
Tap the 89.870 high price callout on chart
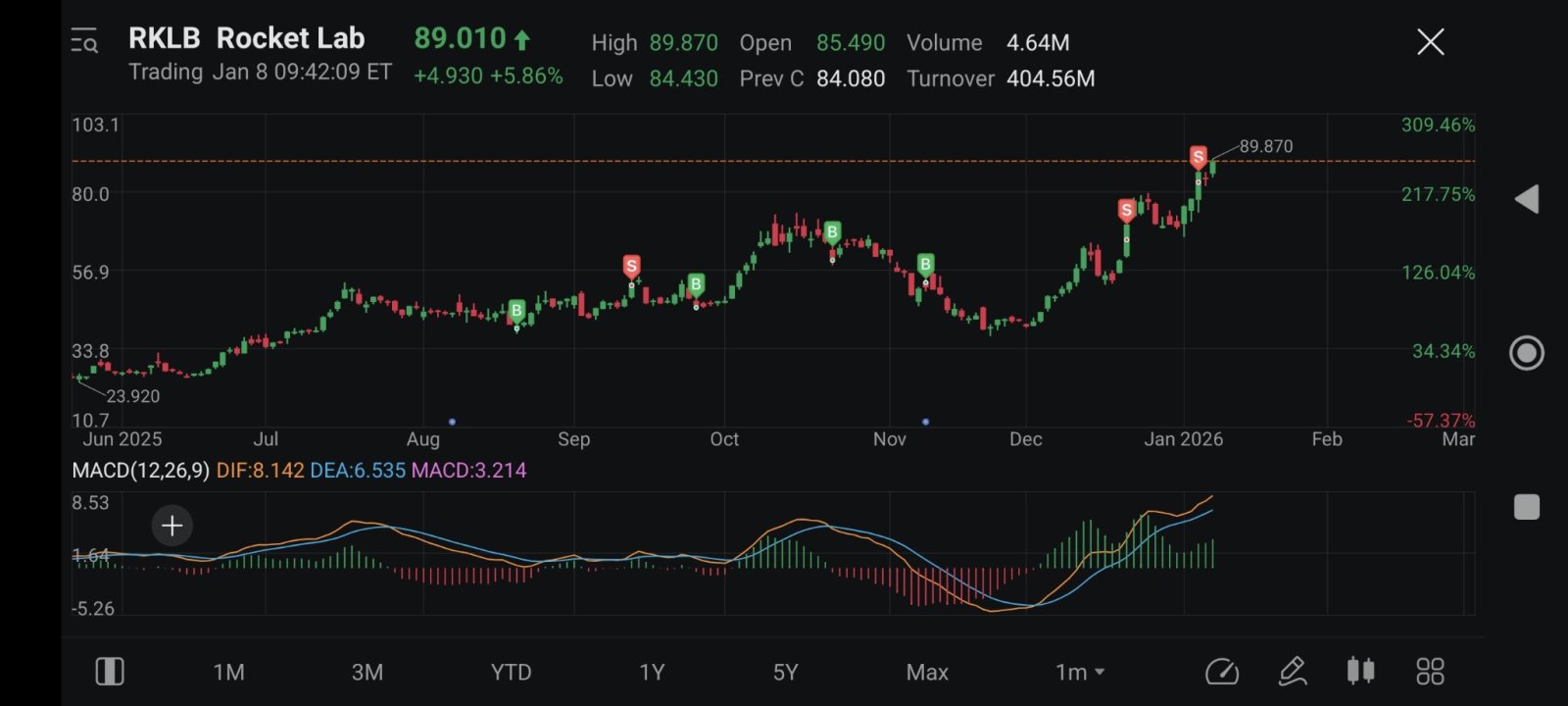(1266, 146)
